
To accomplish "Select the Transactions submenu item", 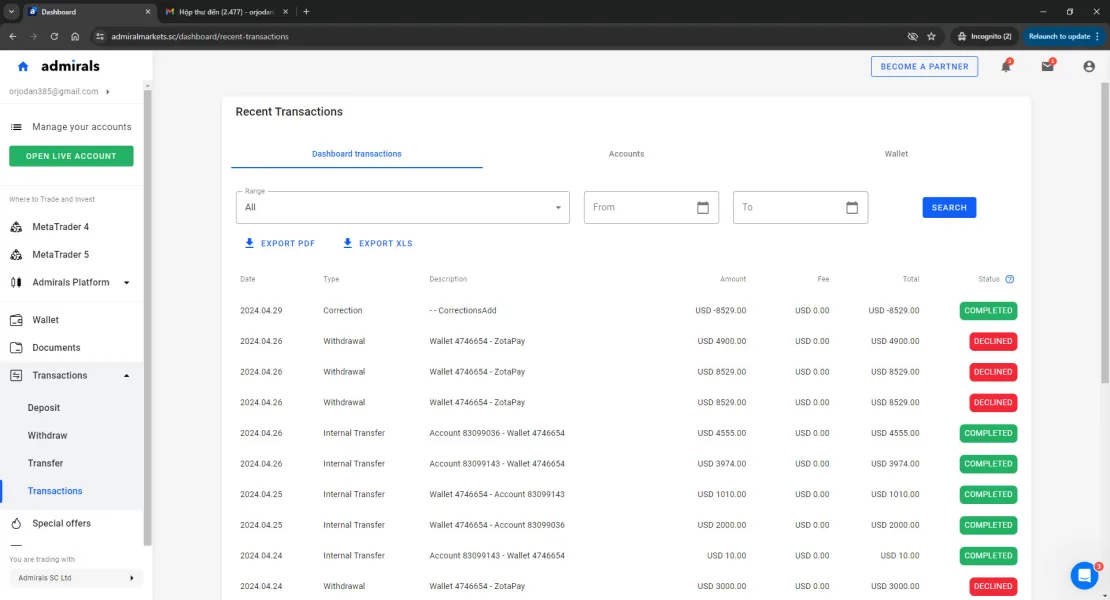I will tap(55, 490).
